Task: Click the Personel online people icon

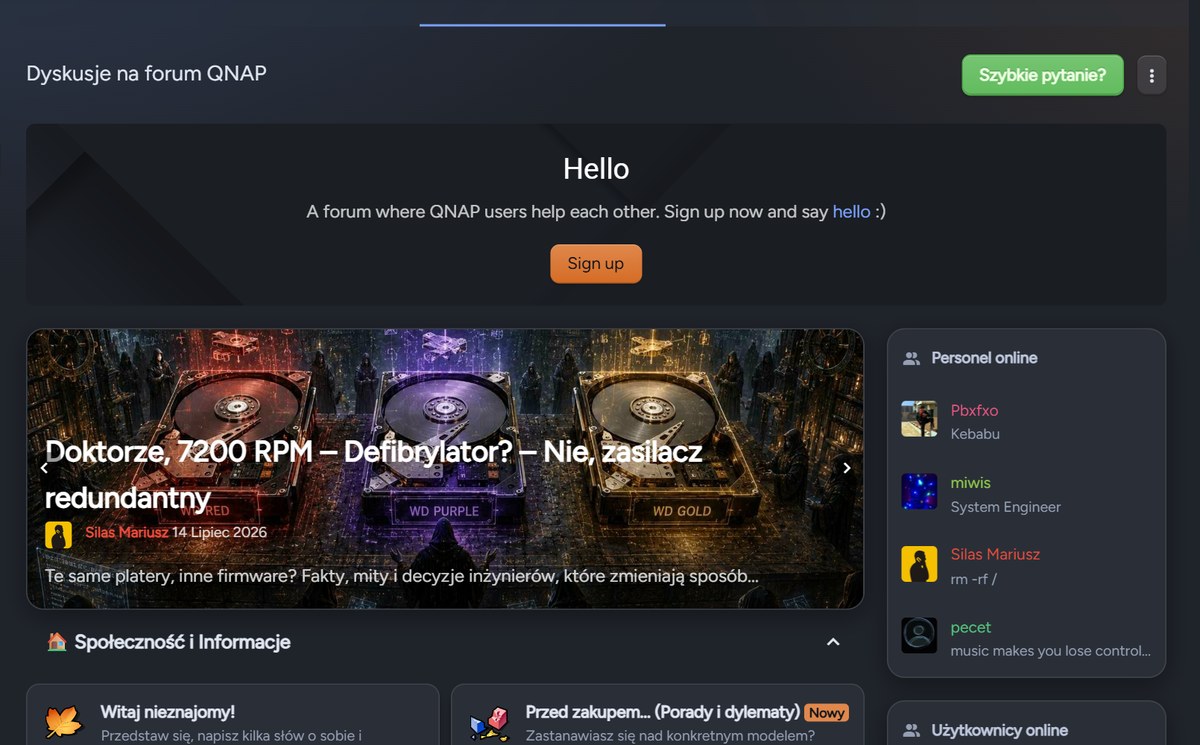Action: pyautogui.click(x=911, y=358)
